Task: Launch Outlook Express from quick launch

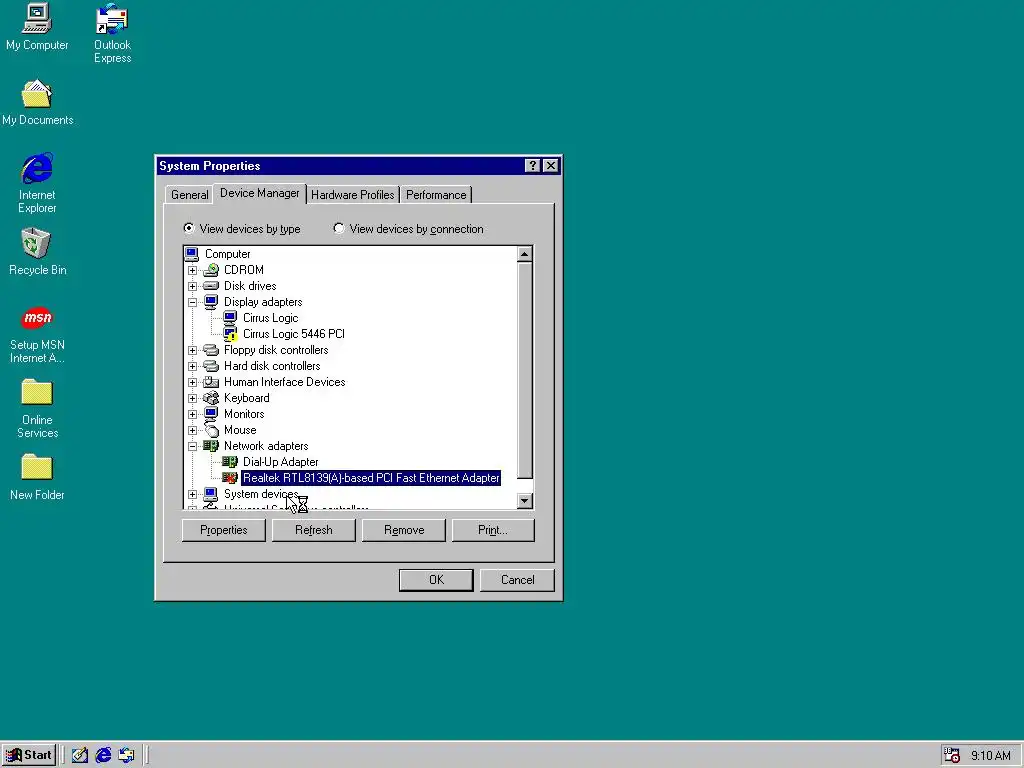Action: tap(126, 755)
